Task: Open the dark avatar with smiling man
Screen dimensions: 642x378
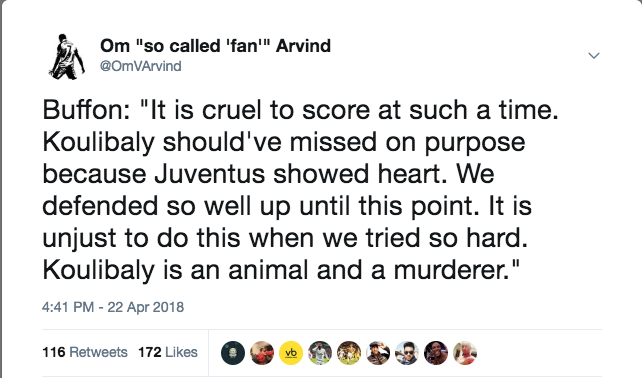Action: pos(436,353)
